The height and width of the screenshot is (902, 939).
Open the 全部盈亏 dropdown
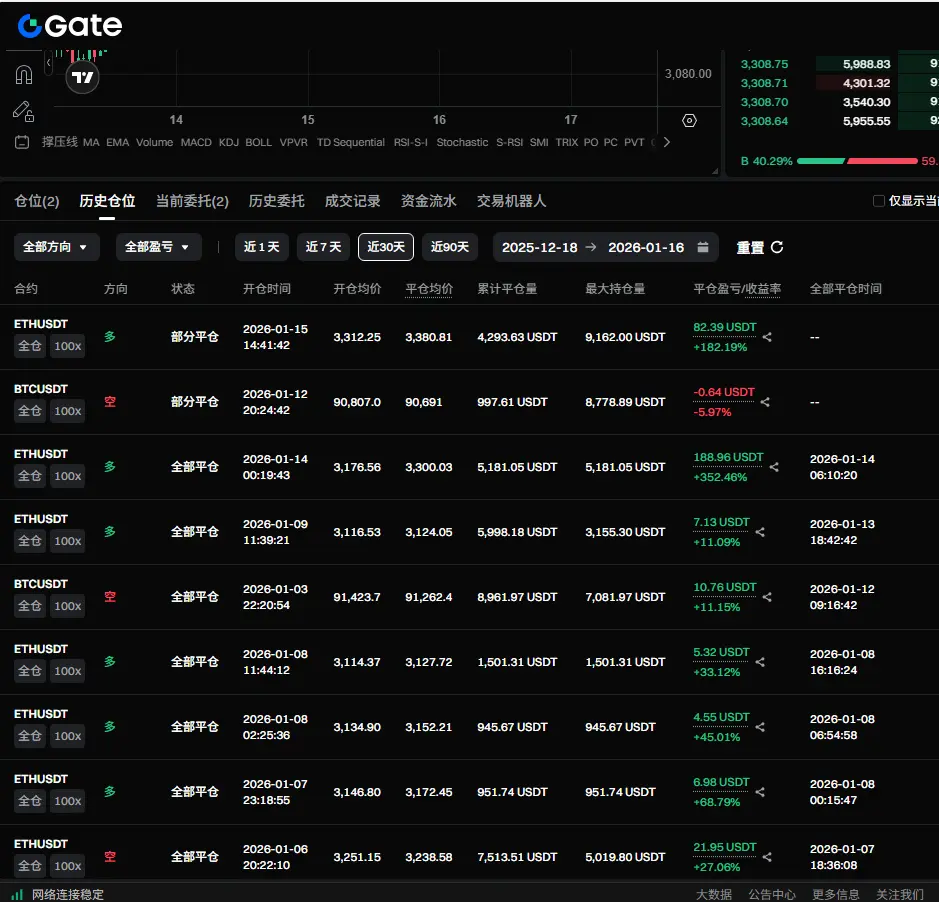[x=158, y=247]
